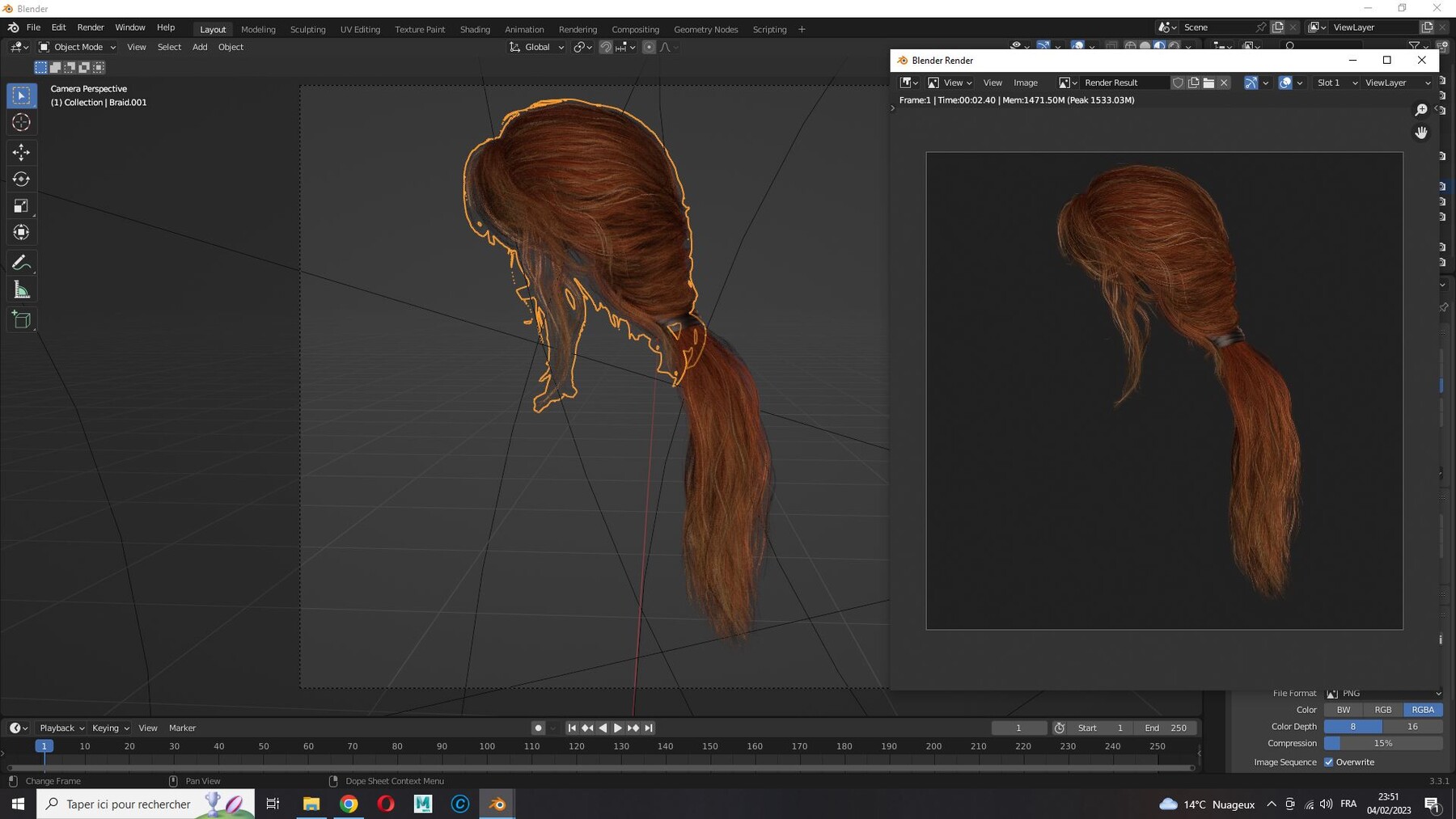Choose RGBA color mode

[x=1423, y=710]
